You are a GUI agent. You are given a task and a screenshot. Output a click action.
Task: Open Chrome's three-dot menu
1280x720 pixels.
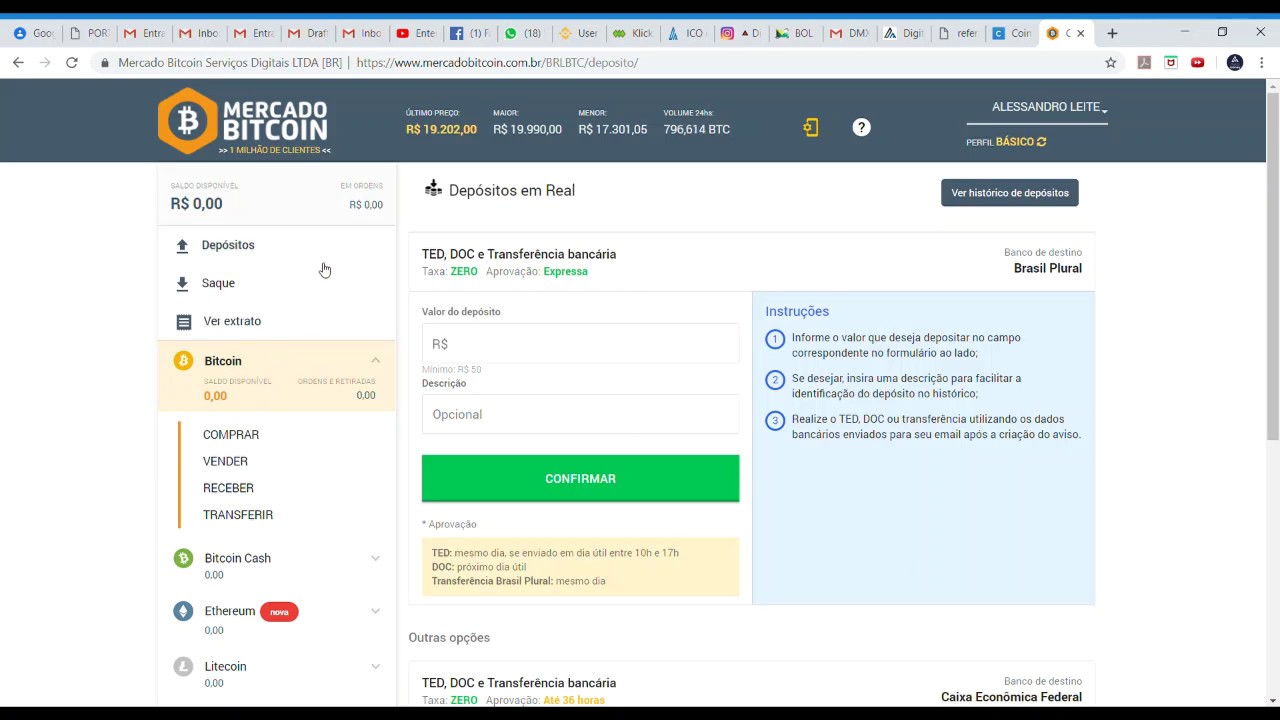coord(1262,62)
